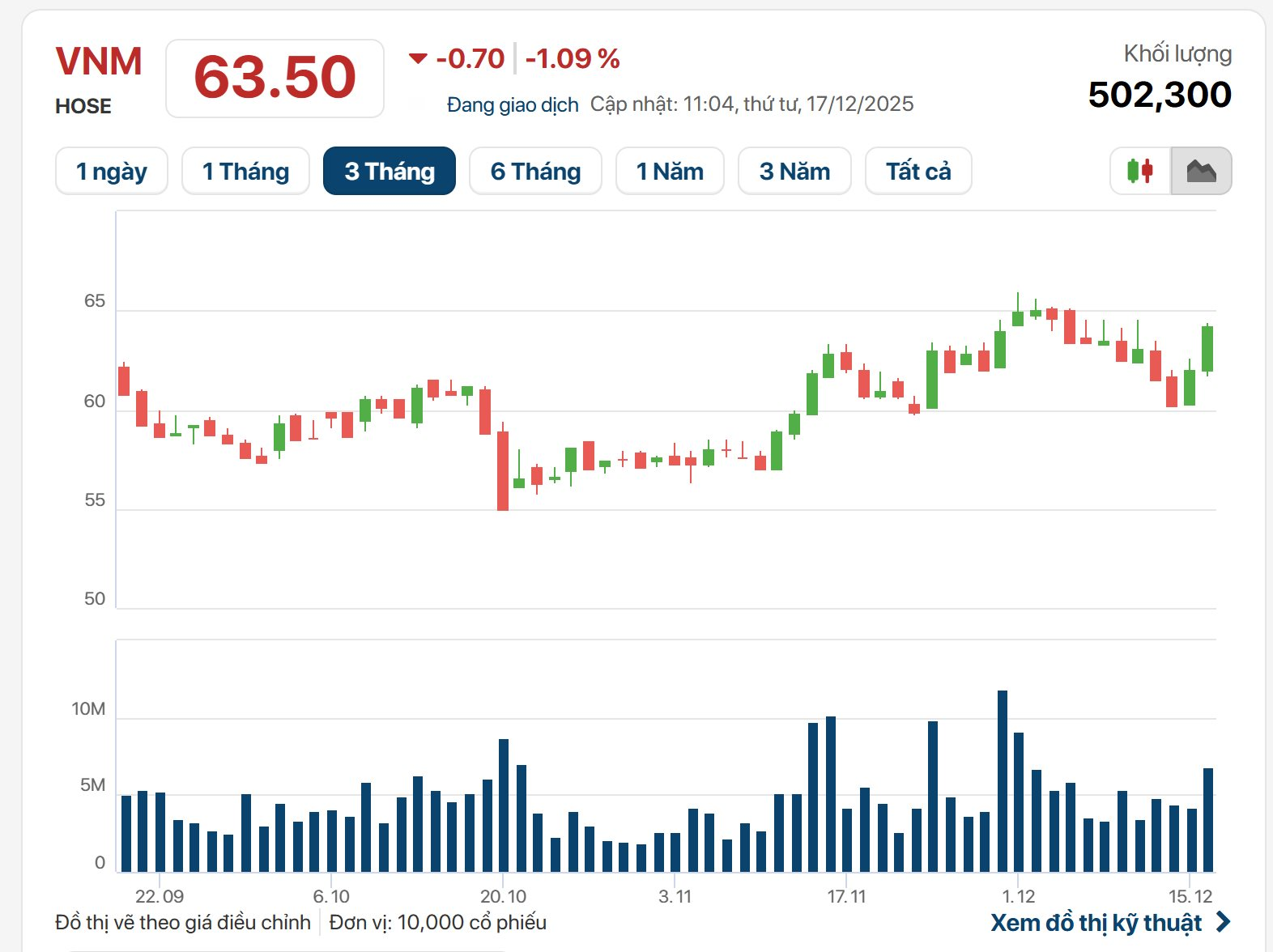Click the 63.50 price box
This screenshot has height=952, width=1273.
(275, 79)
